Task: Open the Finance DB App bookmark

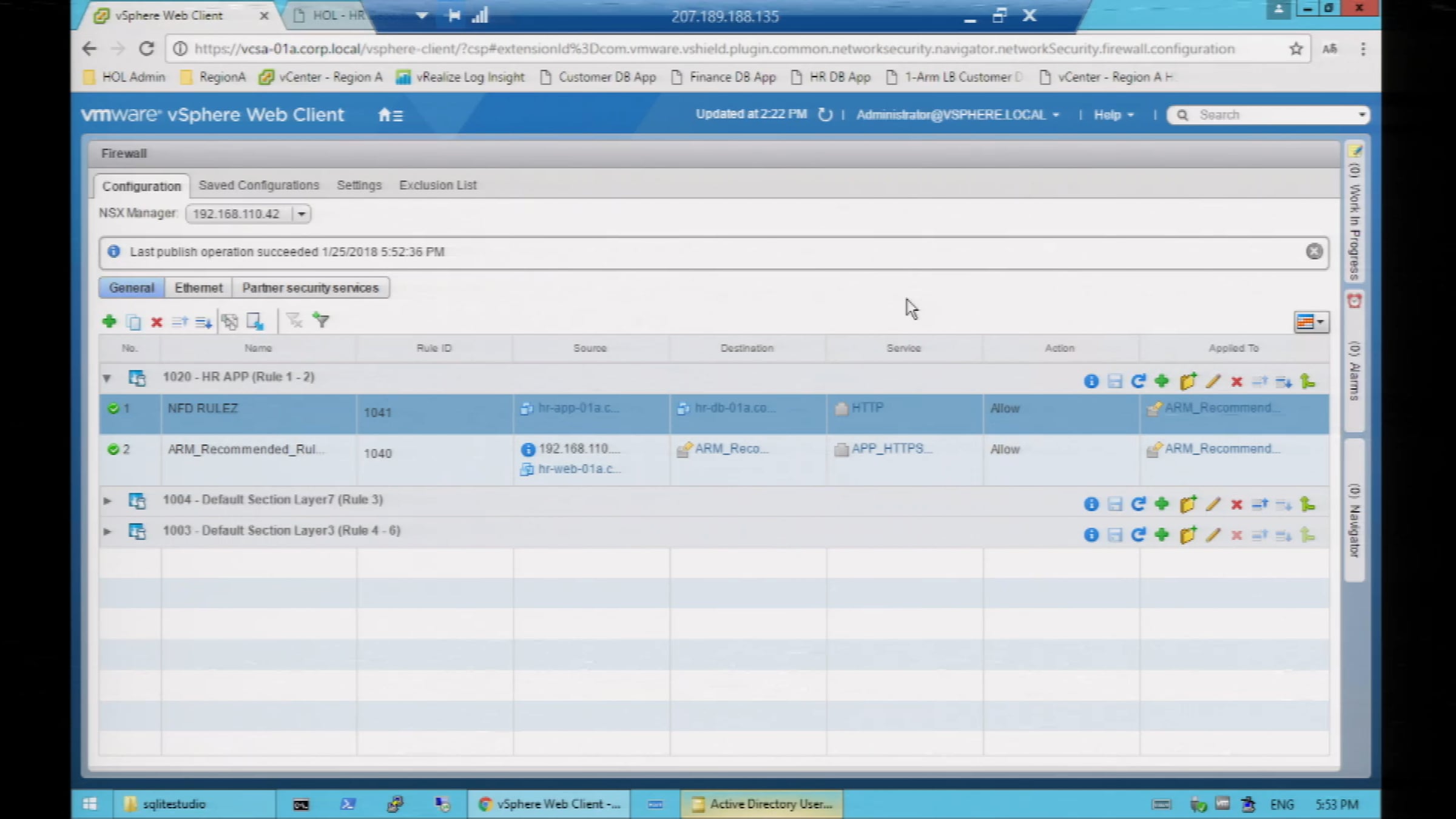Action: (724, 77)
